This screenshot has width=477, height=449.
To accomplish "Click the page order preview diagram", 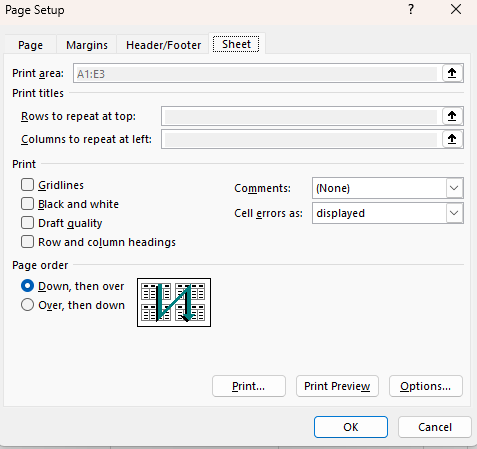I will click(x=174, y=302).
